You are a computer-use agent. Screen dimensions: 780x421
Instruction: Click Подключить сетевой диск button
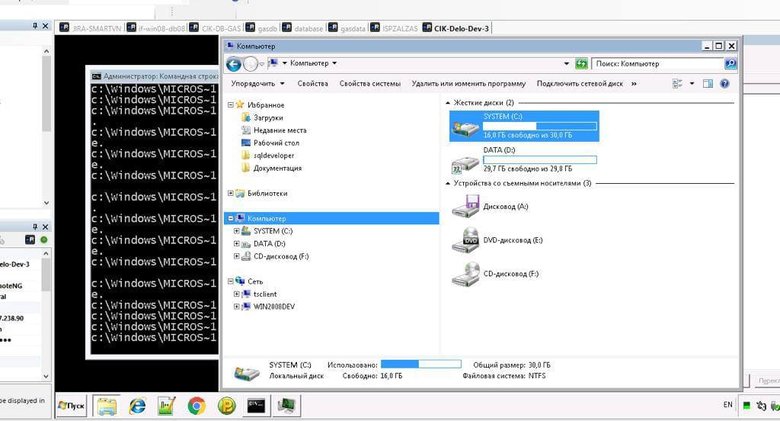point(580,84)
